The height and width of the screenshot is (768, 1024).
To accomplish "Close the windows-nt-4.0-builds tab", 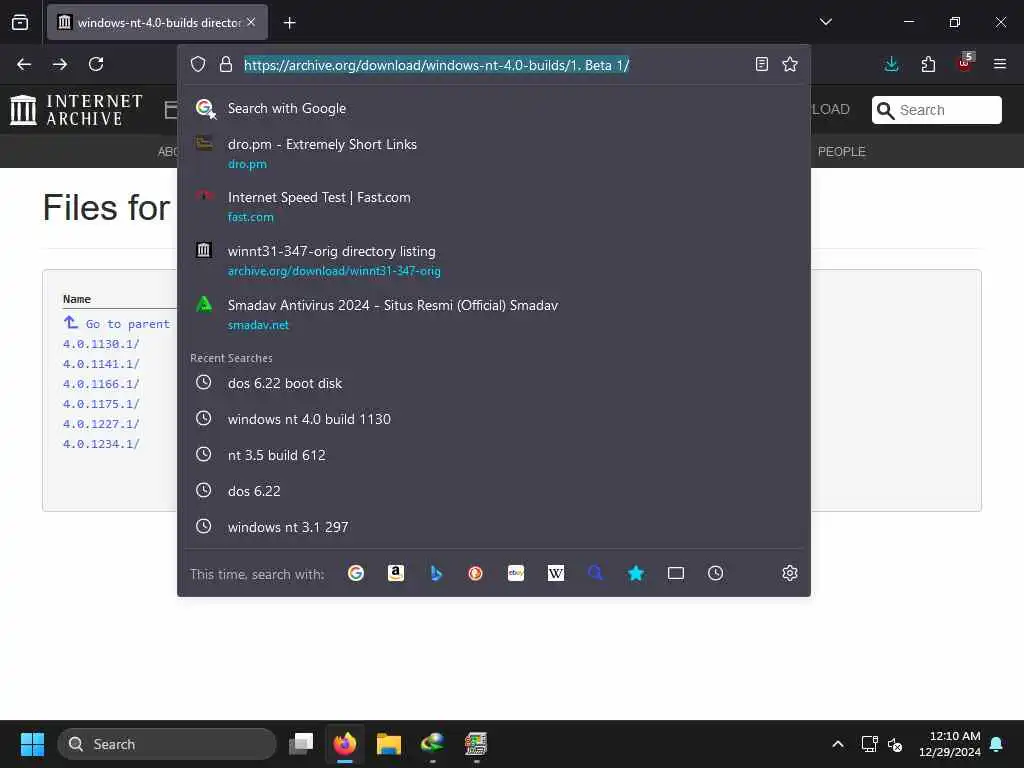I will [251, 22].
